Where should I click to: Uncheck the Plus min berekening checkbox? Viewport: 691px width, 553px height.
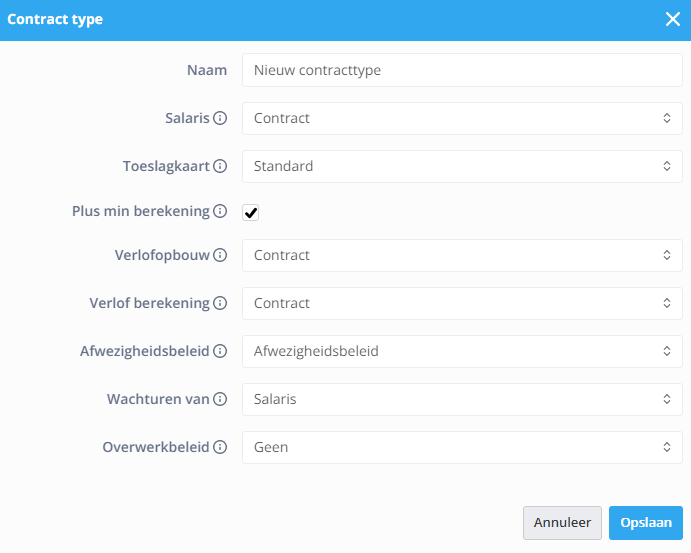pyautogui.click(x=250, y=212)
